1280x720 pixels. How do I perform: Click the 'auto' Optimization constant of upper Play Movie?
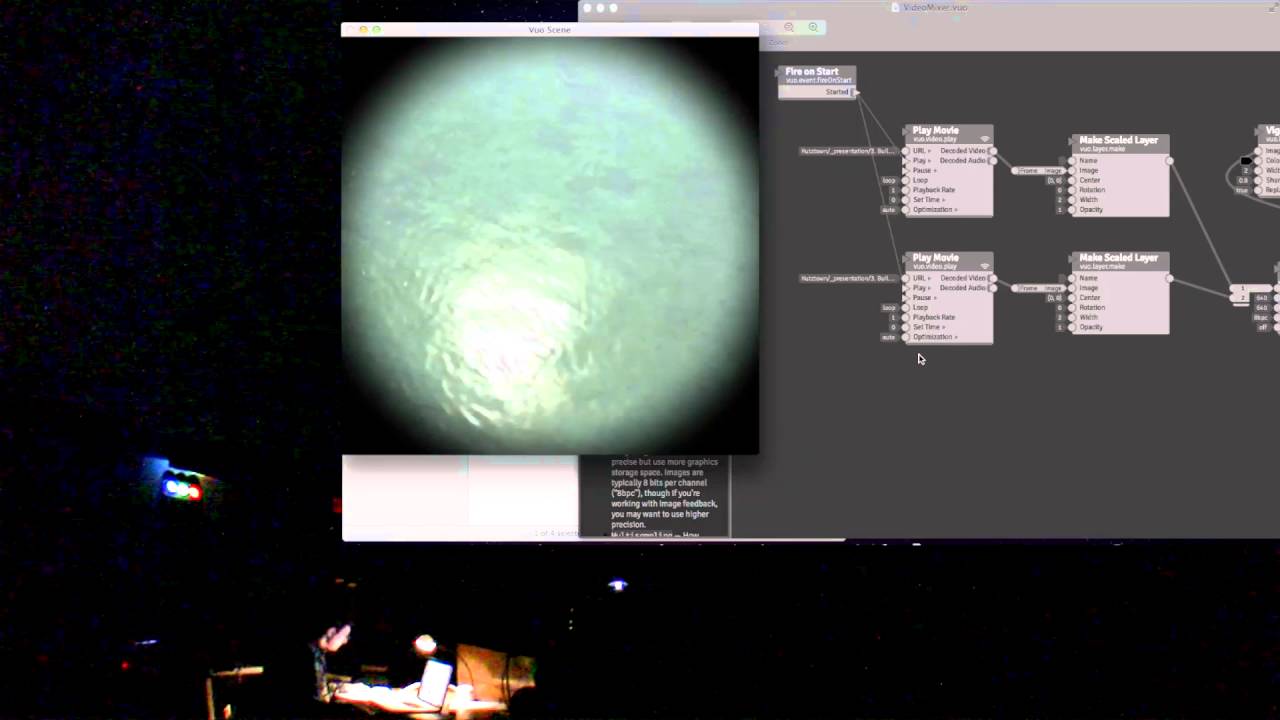(888, 210)
